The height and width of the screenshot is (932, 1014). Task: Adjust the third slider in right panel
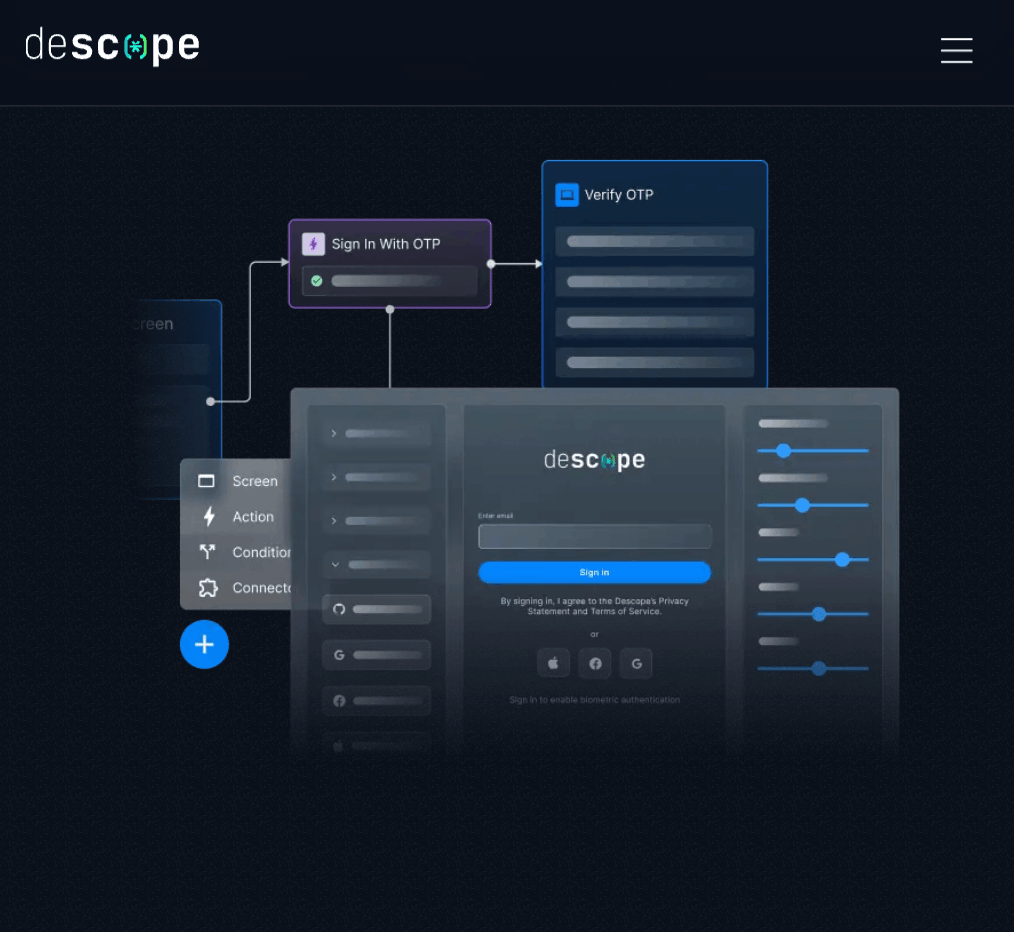pos(841,559)
